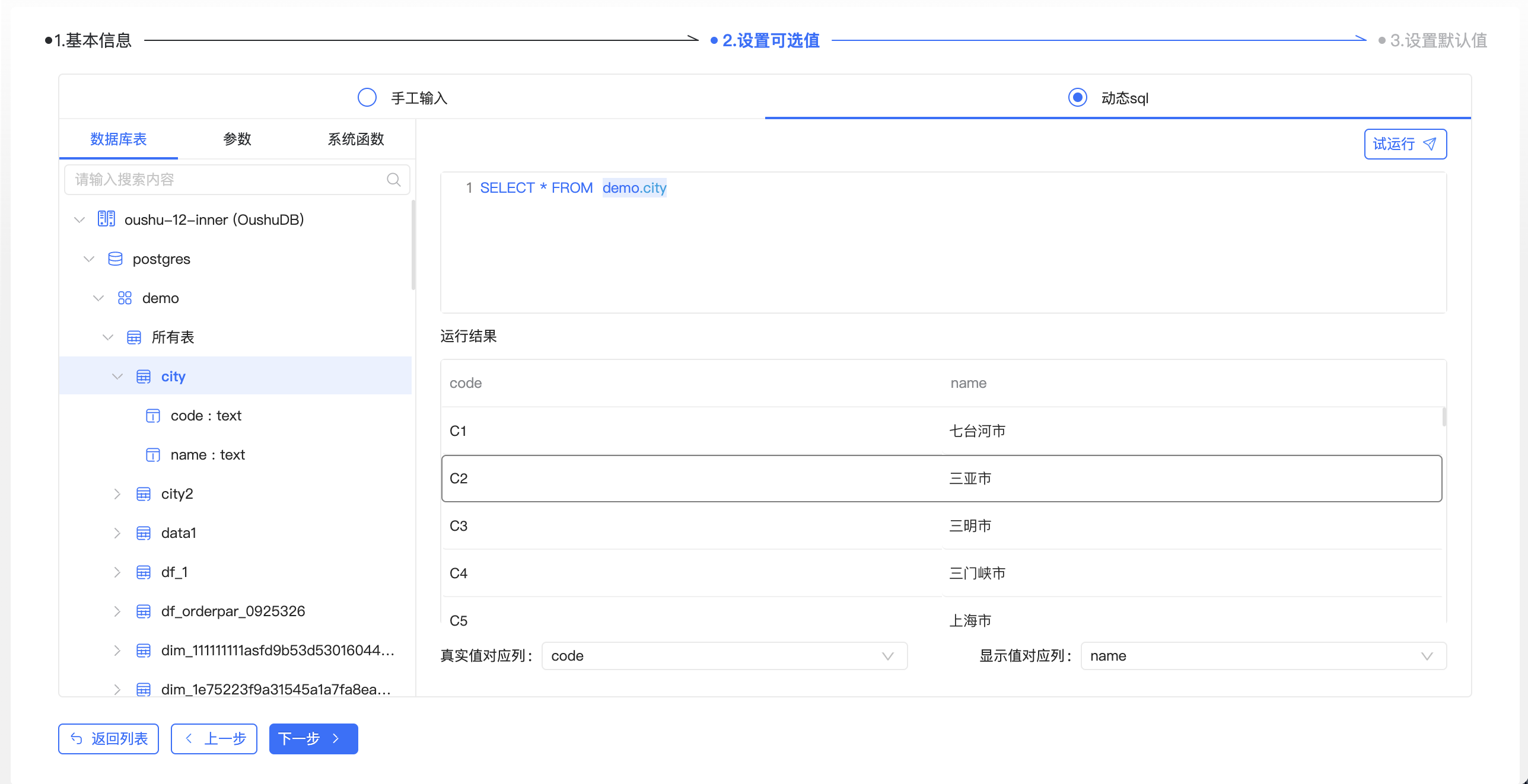Image resolution: width=1528 pixels, height=784 pixels.
Task: Open the 显示值对应列 dropdown
Action: (1263, 656)
